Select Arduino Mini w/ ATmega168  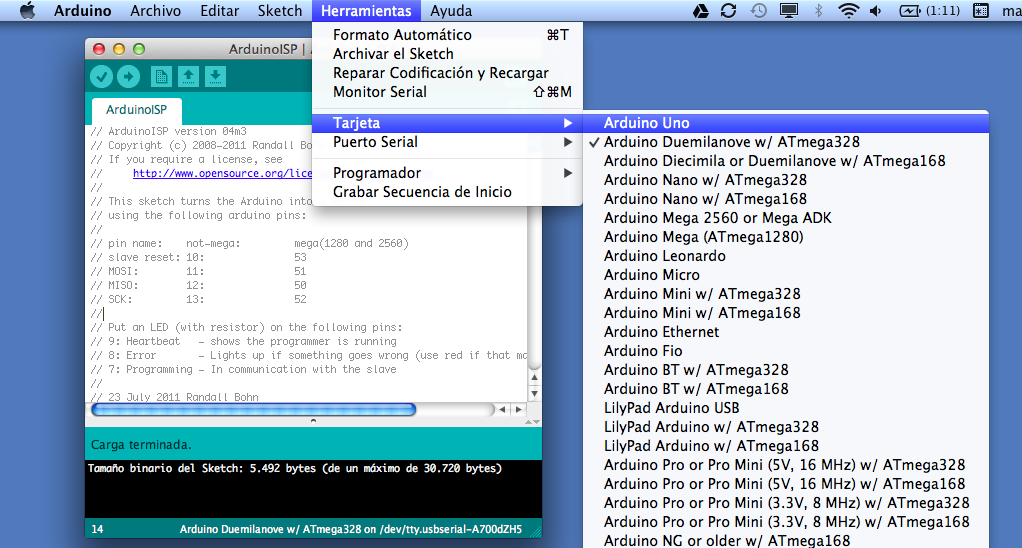(x=786, y=312)
